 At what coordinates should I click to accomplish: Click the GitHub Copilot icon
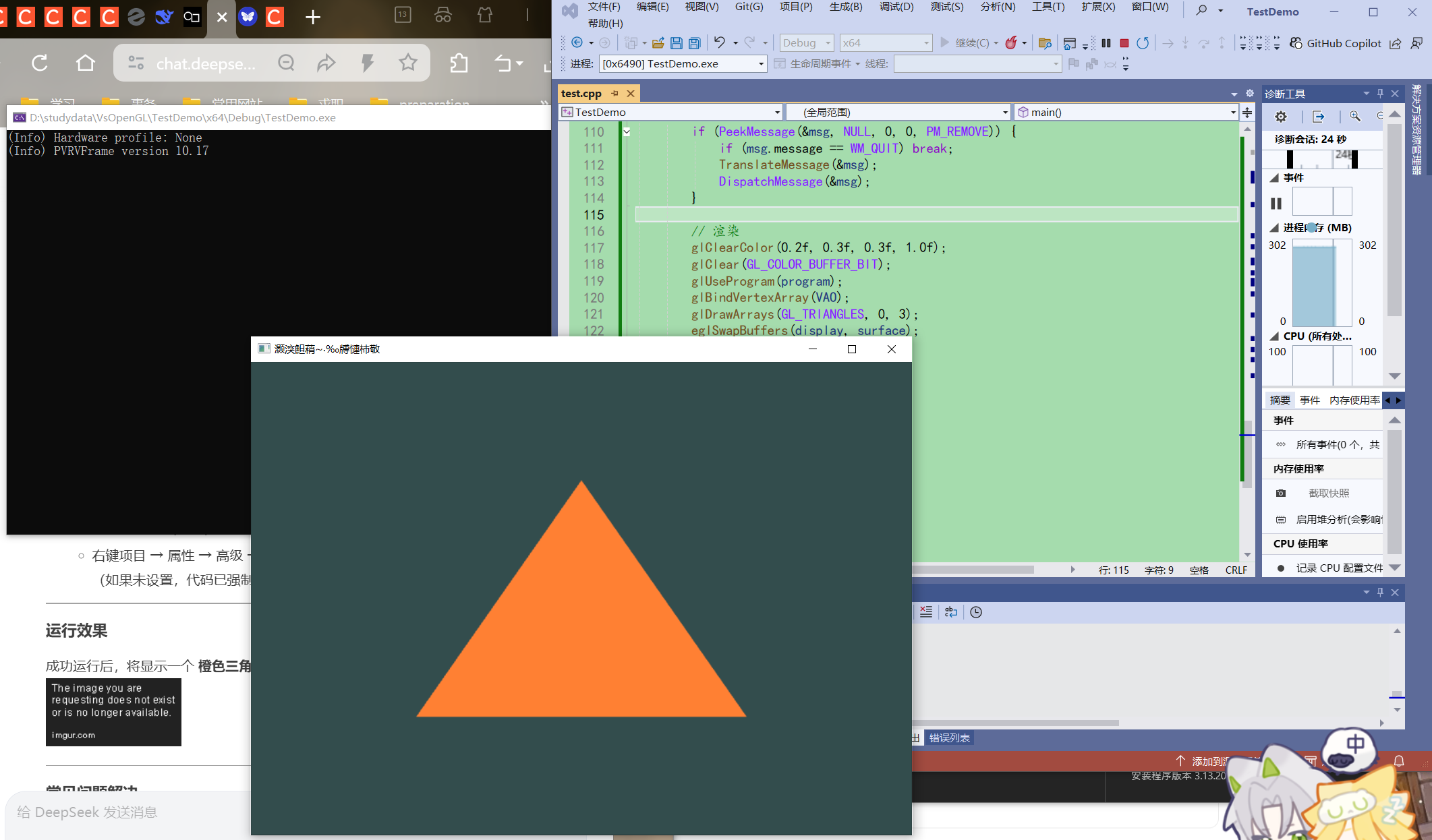tap(1296, 43)
